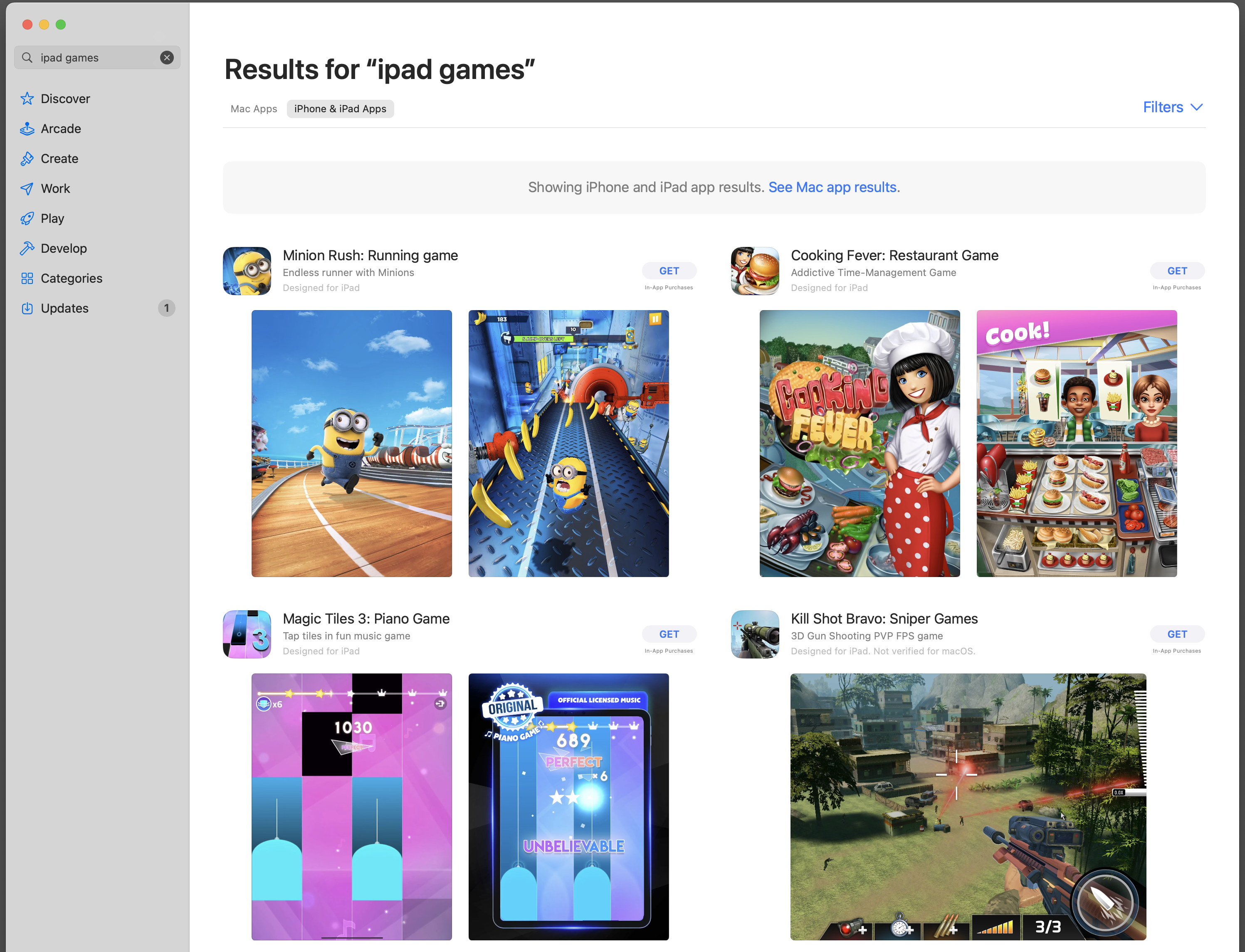Get Minion Rush: Running game

[x=669, y=271]
